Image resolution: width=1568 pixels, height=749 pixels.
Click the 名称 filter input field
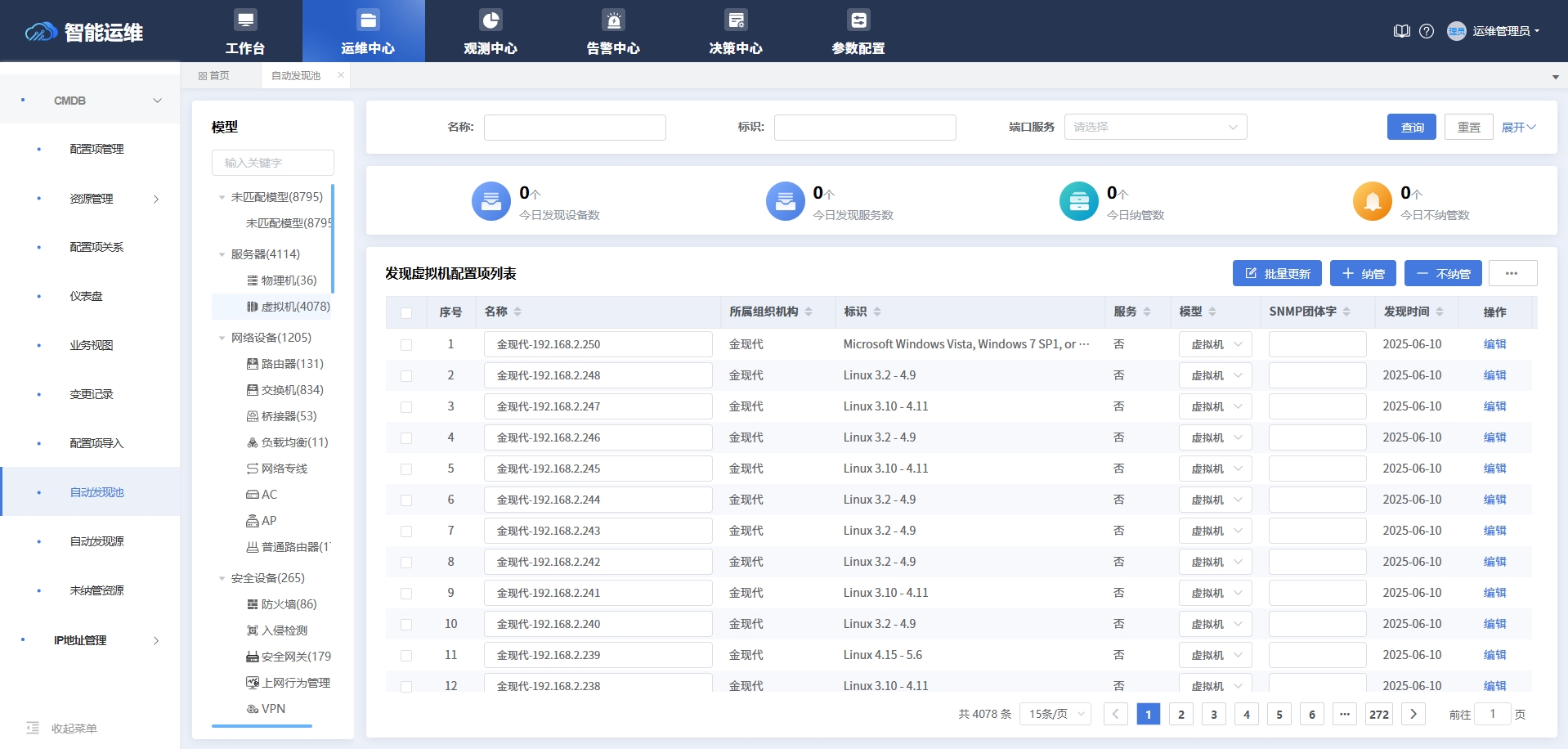575,128
